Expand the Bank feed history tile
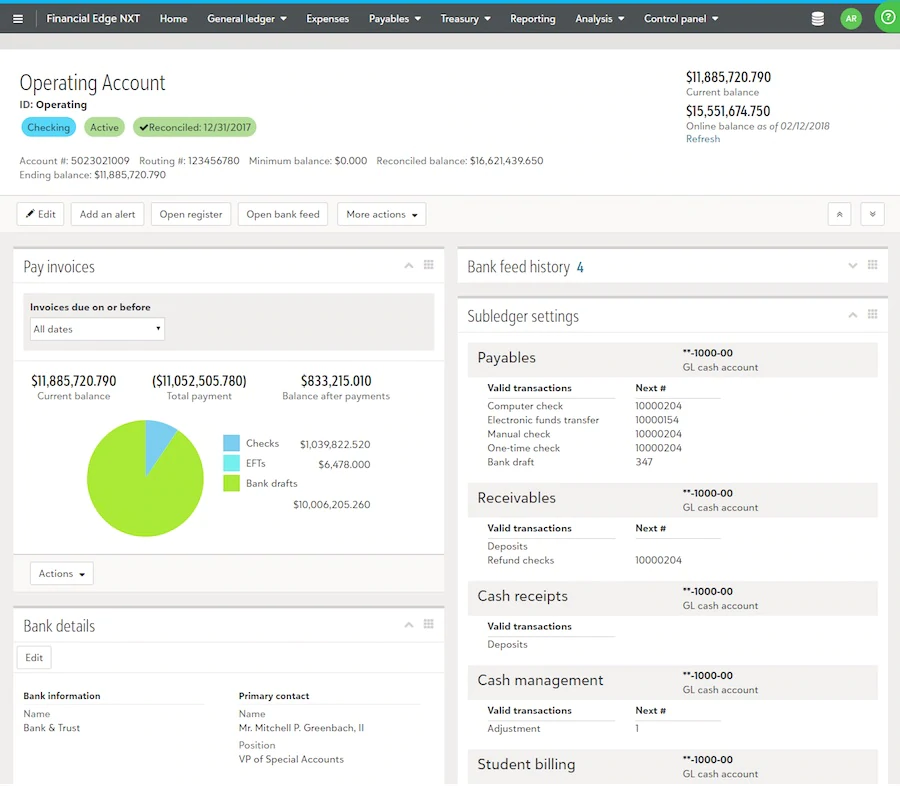Viewport: 900px width, 786px height. (x=852, y=266)
